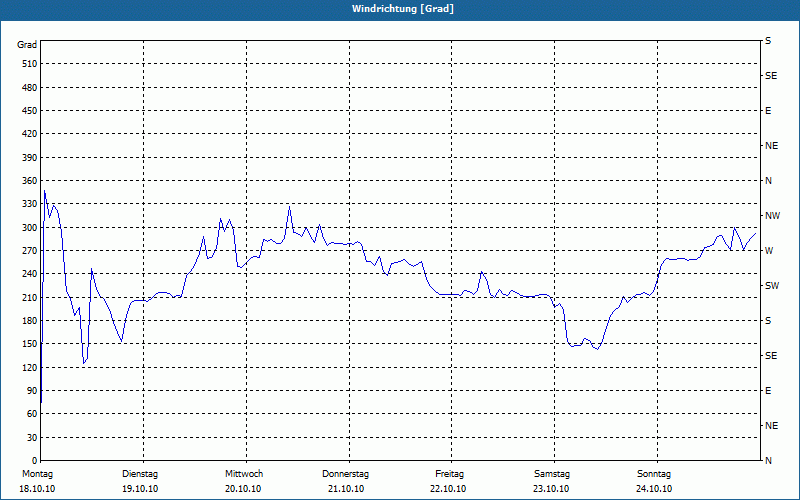The image size is (800, 500).
Task: Click the 'N' compass label at 360 level
Action: click(x=768, y=181)
